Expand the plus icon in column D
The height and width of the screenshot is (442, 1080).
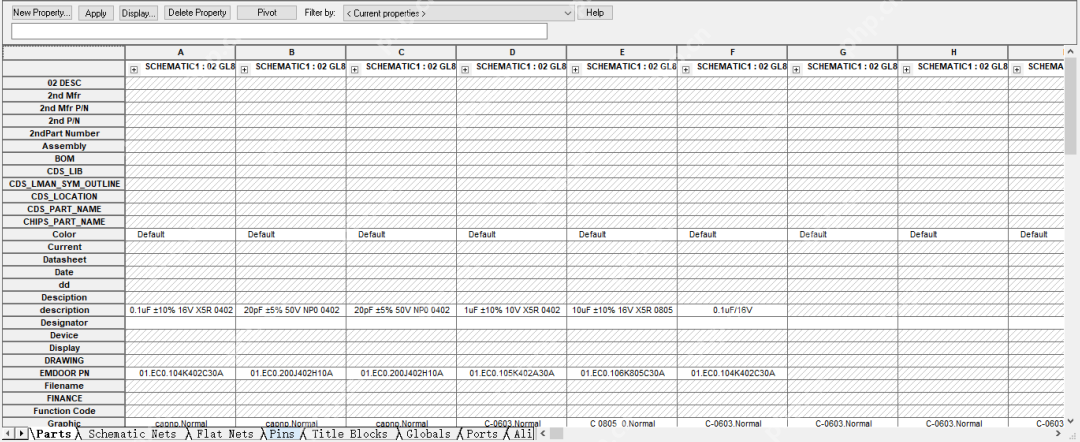pos(465,69)
